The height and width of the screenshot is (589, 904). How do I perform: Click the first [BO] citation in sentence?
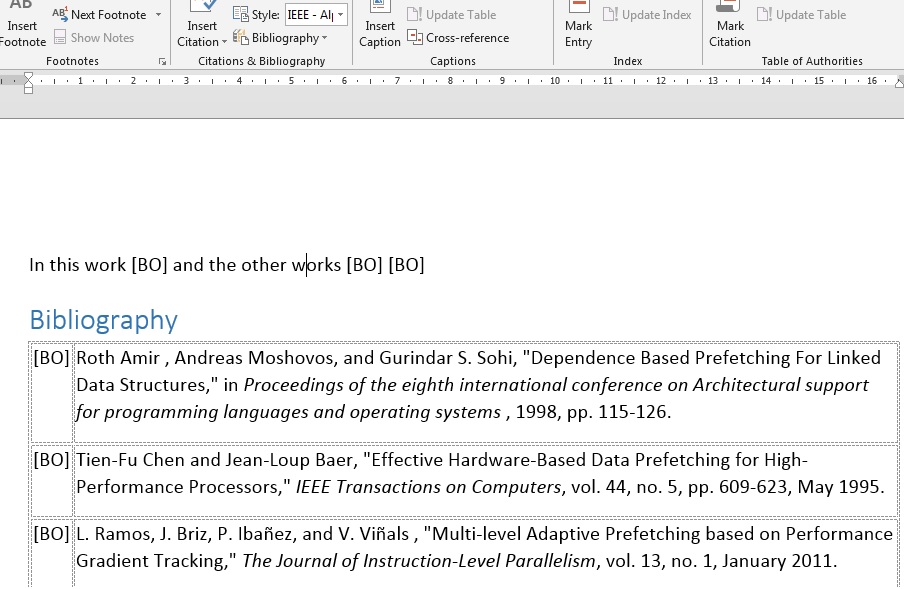coord(149,265)
